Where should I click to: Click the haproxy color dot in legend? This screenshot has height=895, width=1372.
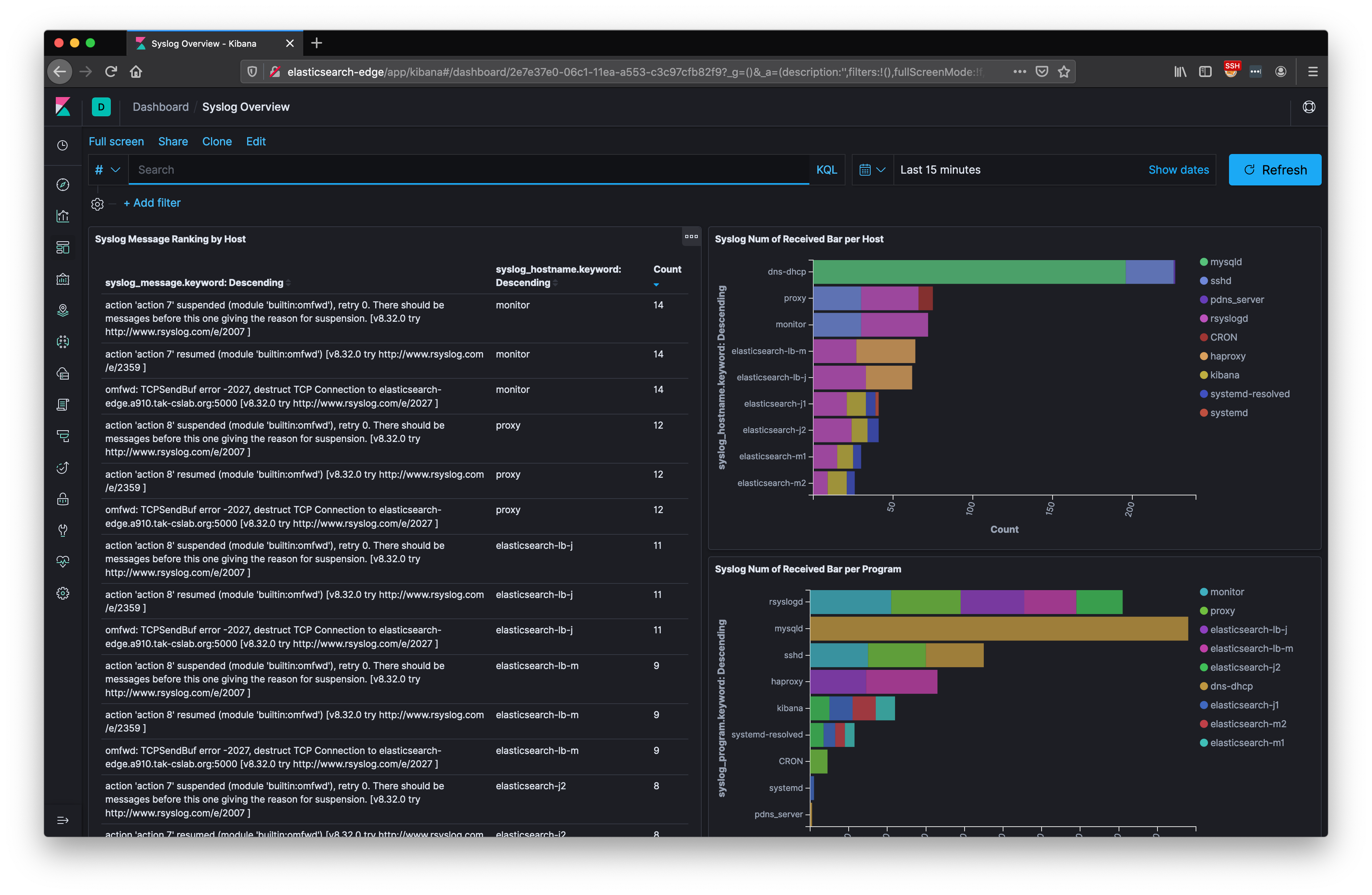click(x=1203, y=356)
